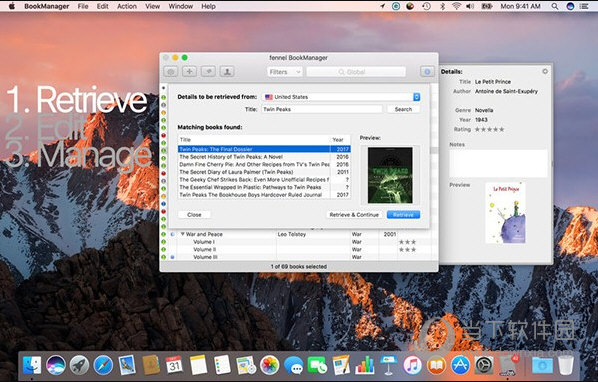598x382 pixels.
Task: Click the Retrieve & Continue button
Action: pyautogui.click(x=354, y=215)
